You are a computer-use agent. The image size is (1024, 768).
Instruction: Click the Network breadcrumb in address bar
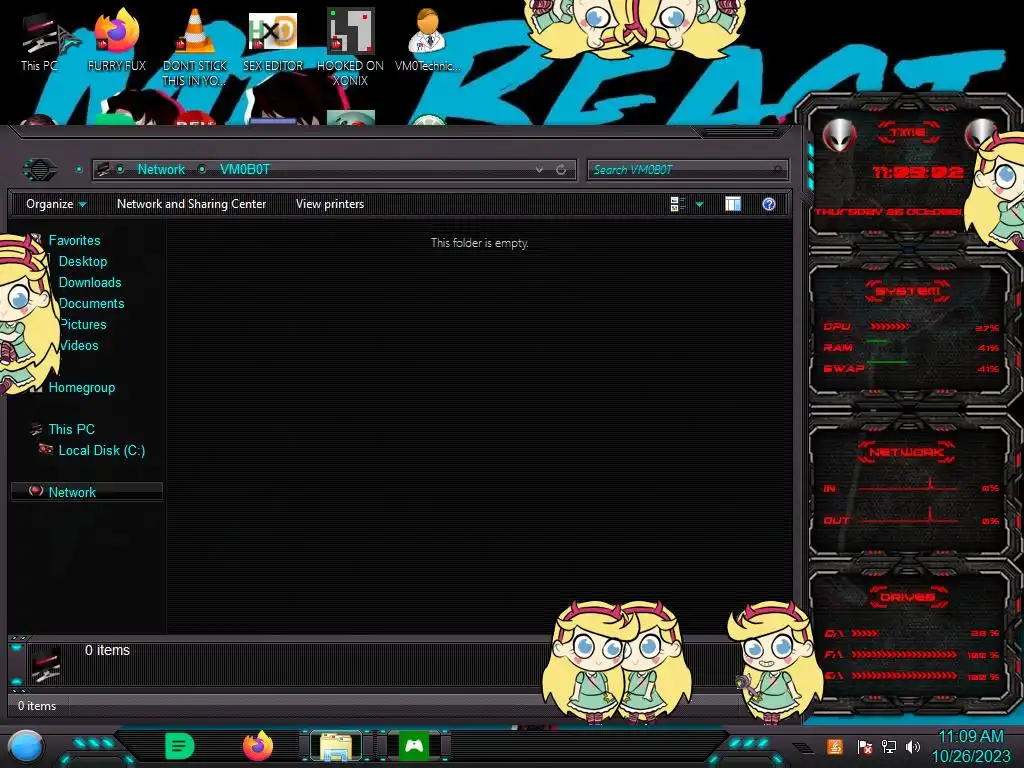pyautogui.click(x=161, y=170)
